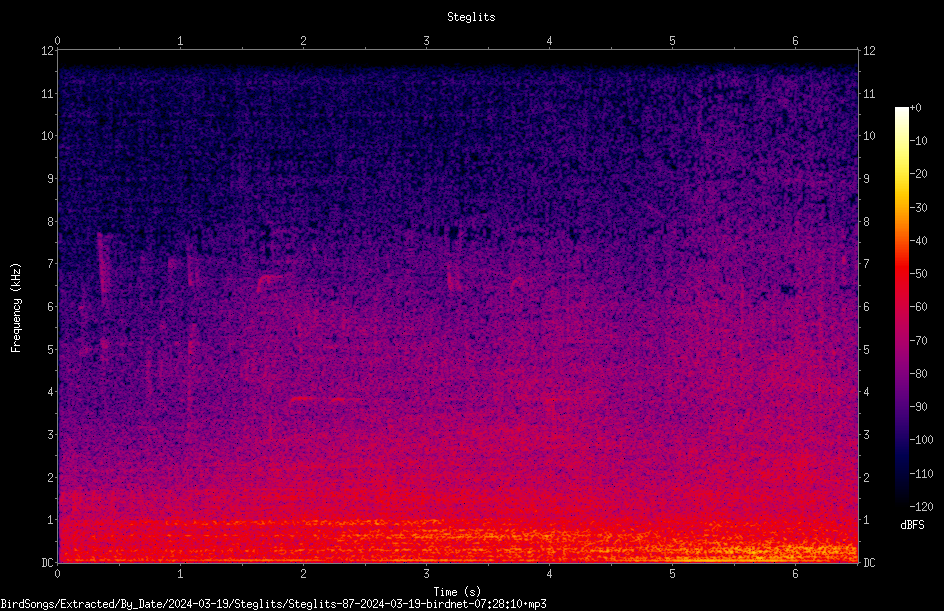Click the 6 second mark on top axis
Screen dimensions: 944x611
point(795,41)
